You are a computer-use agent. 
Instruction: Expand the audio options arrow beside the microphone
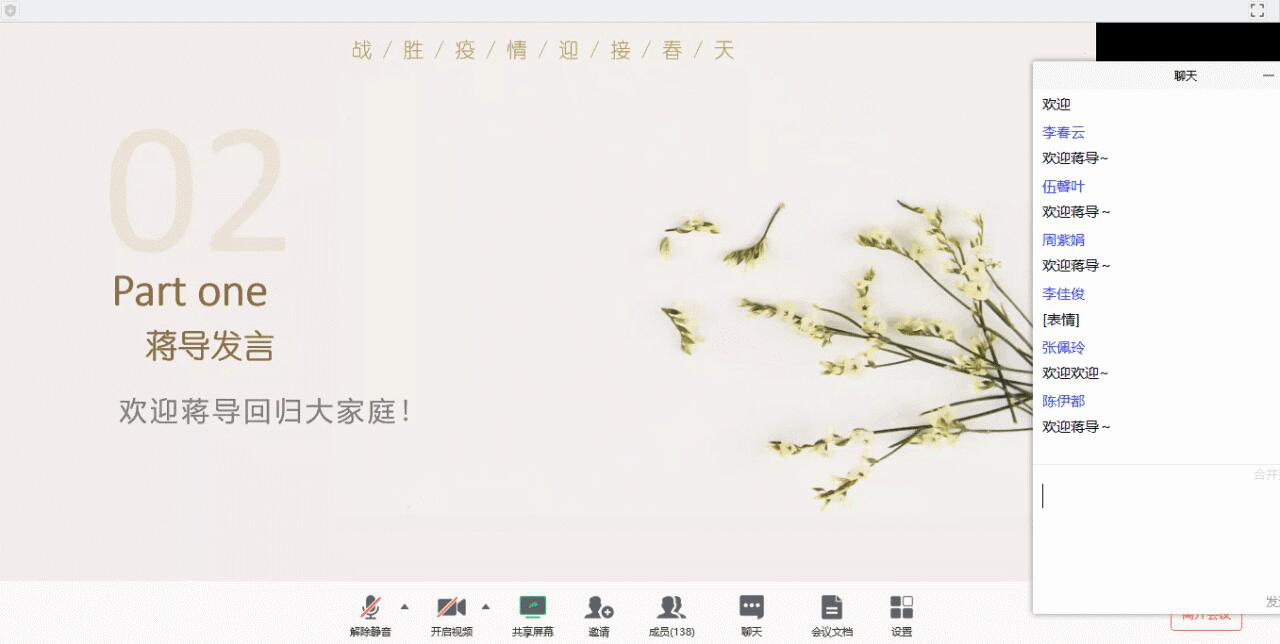click(405, 606)
